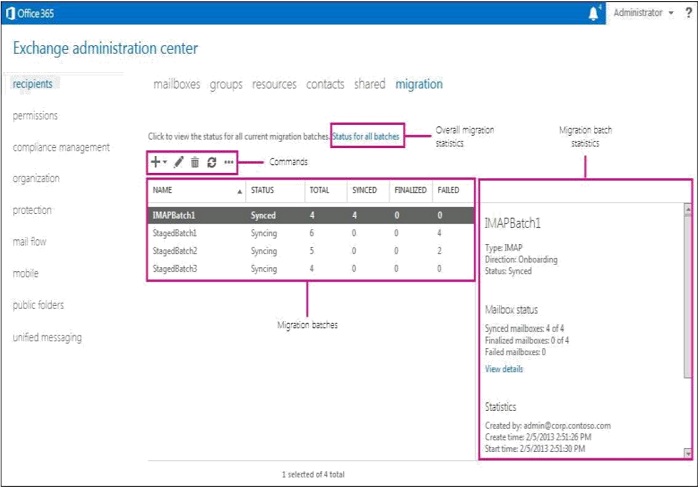
Task: Click the '1 selected of 4 total' footer
Action: [x=313, y=475]
